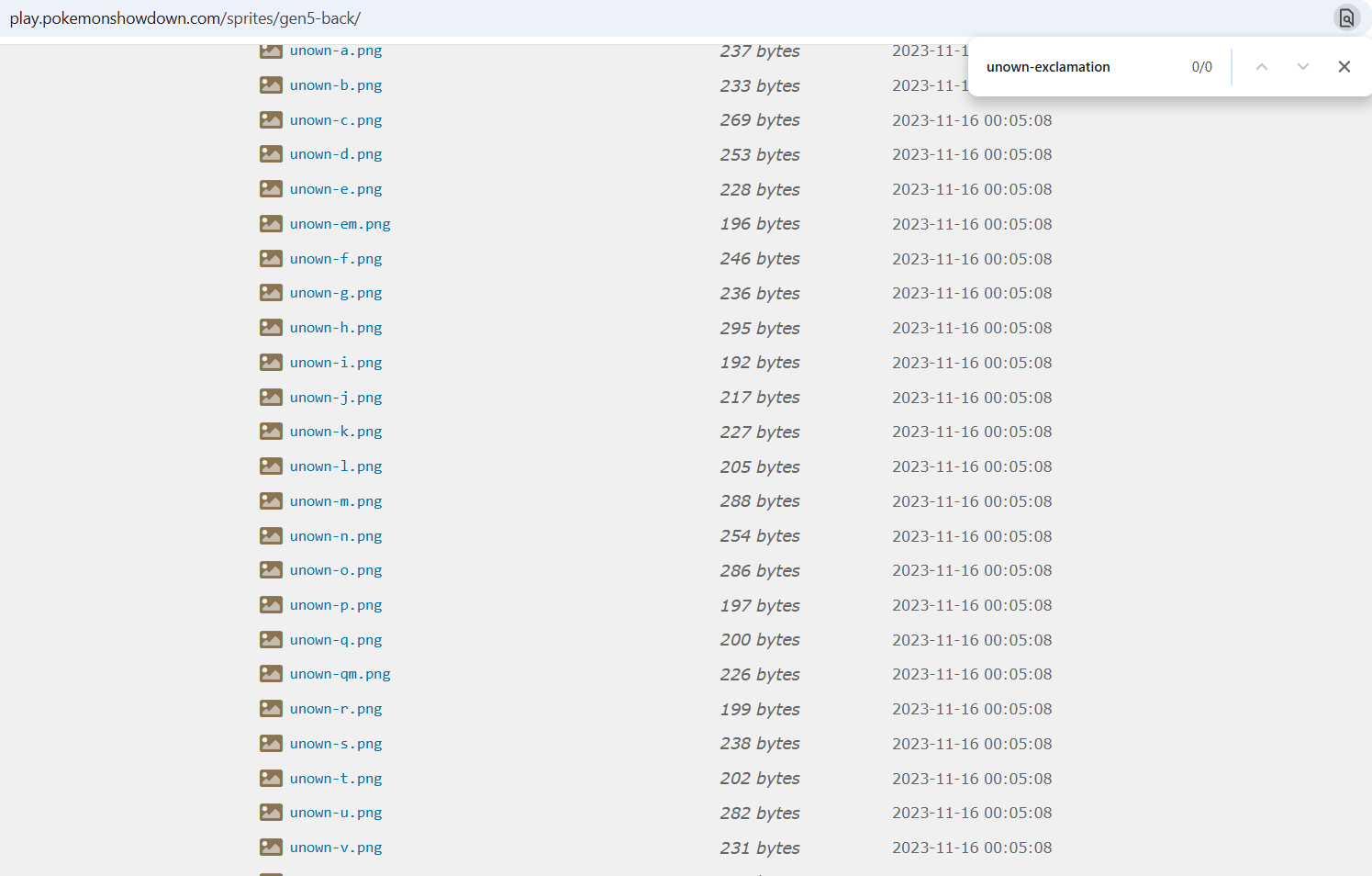The image size is (1372, 876).
Task: Click the image icon beside unown-h.png
Action: click(x=271, y=328)
